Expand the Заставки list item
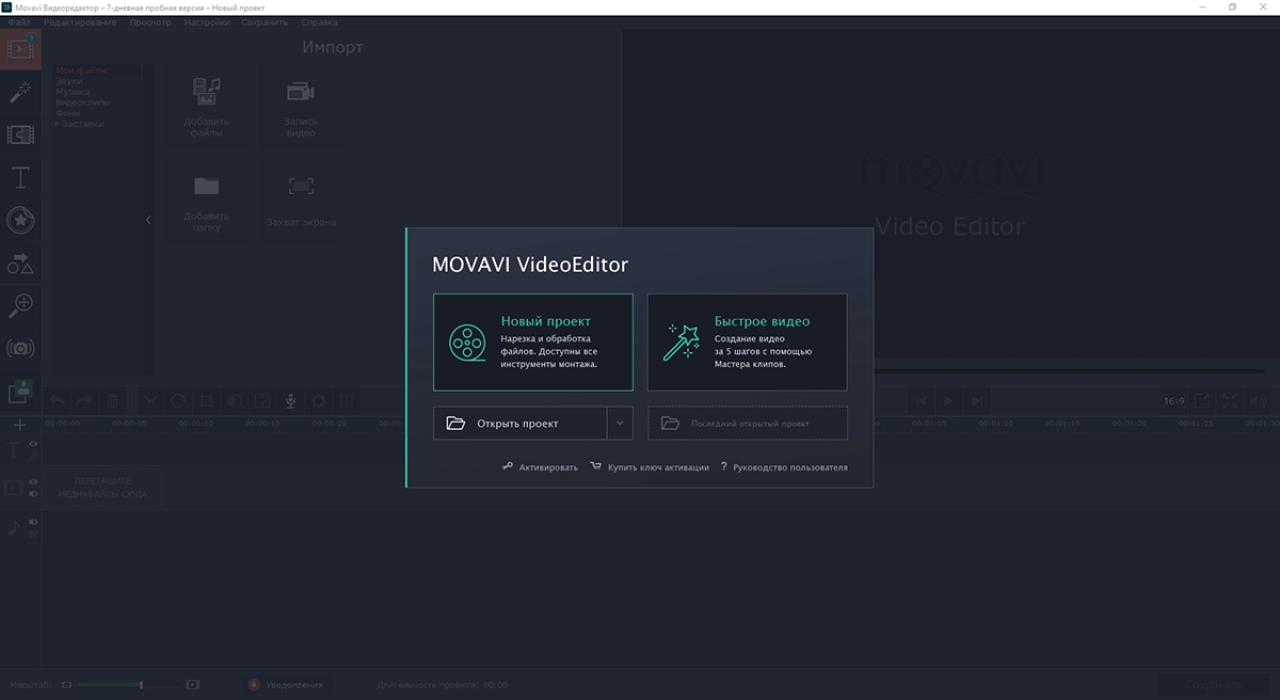1280x700 pixels. click(x=79, y=124)
